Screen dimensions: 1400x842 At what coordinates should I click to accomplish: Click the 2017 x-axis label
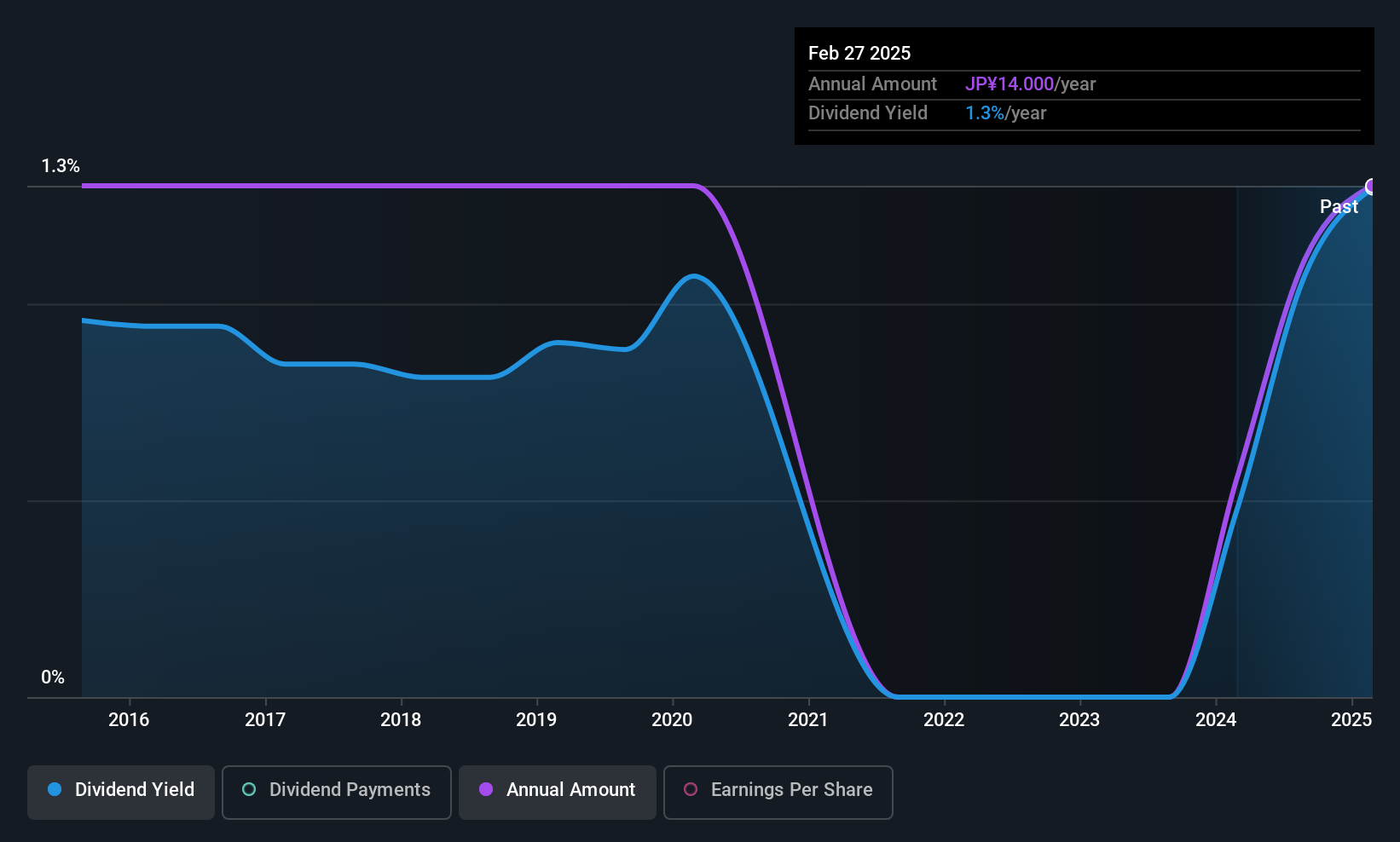click(265, 720)
